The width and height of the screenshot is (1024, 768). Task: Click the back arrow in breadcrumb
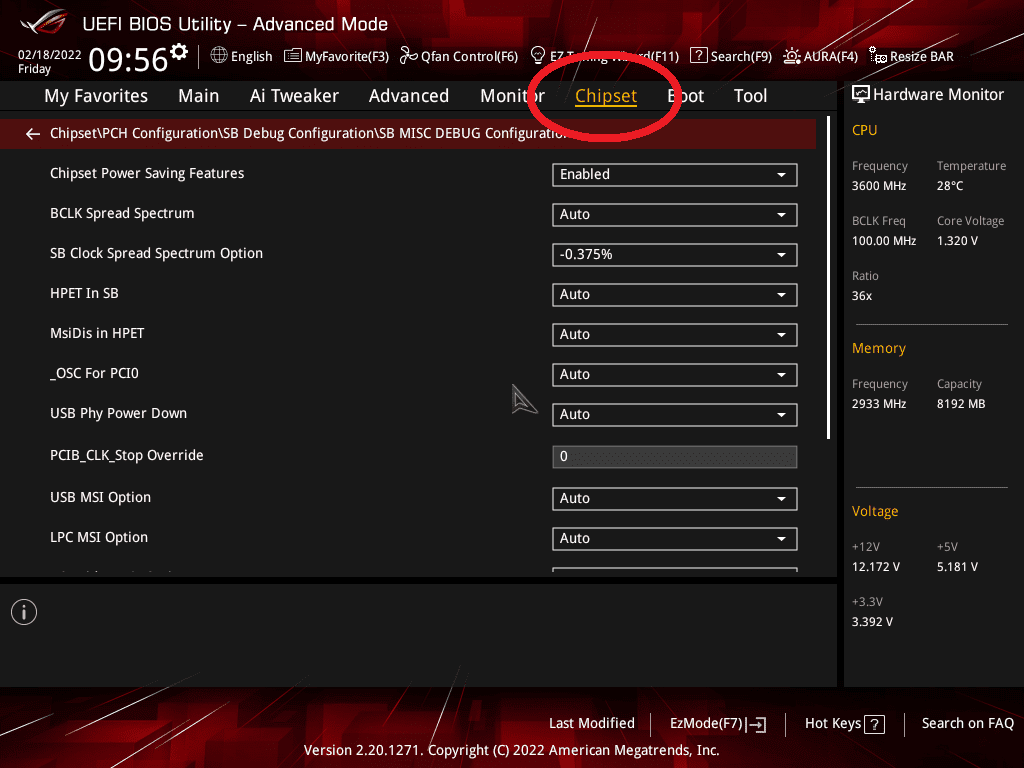32,134
